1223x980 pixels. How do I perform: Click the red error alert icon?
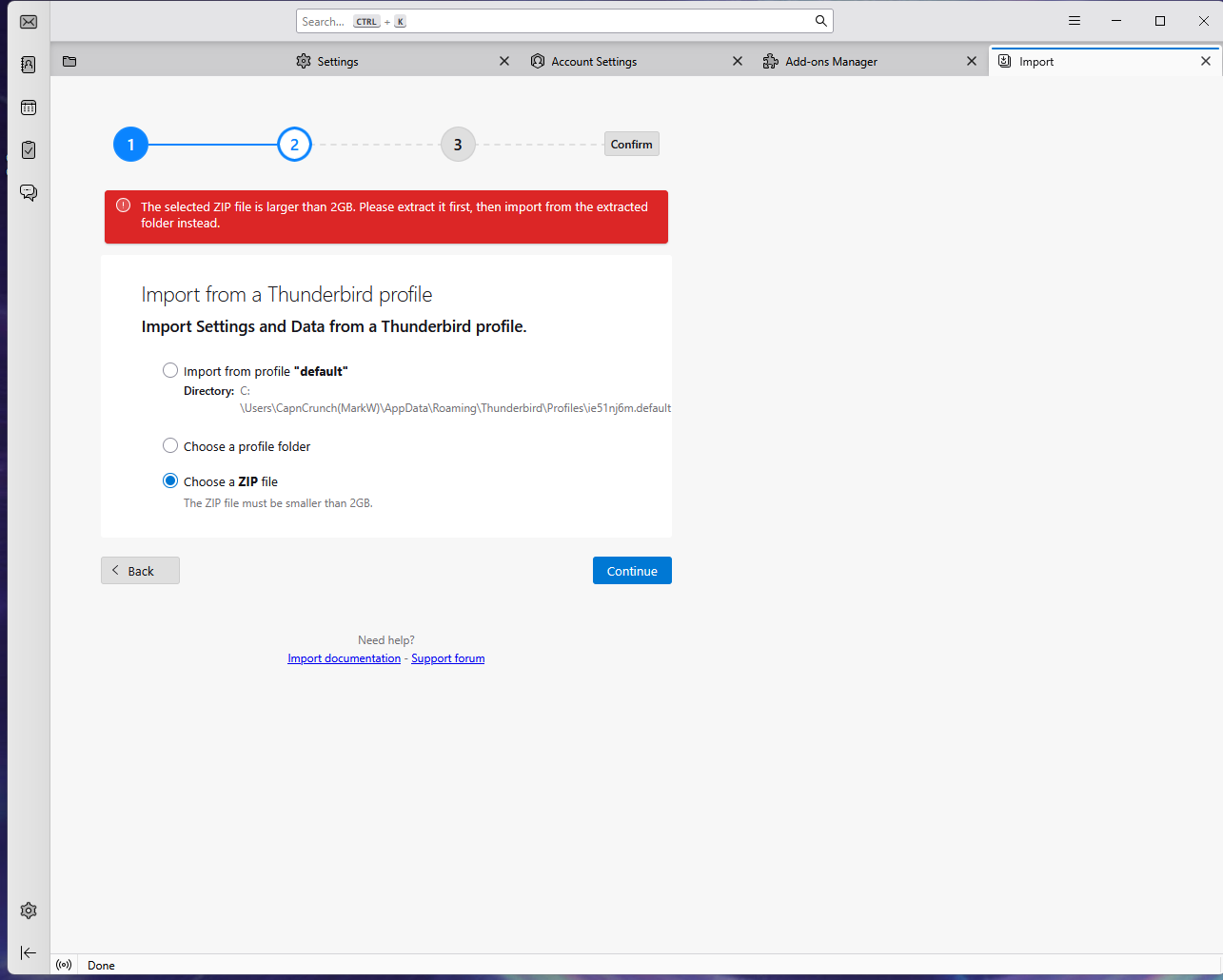[x=123, y=206]
